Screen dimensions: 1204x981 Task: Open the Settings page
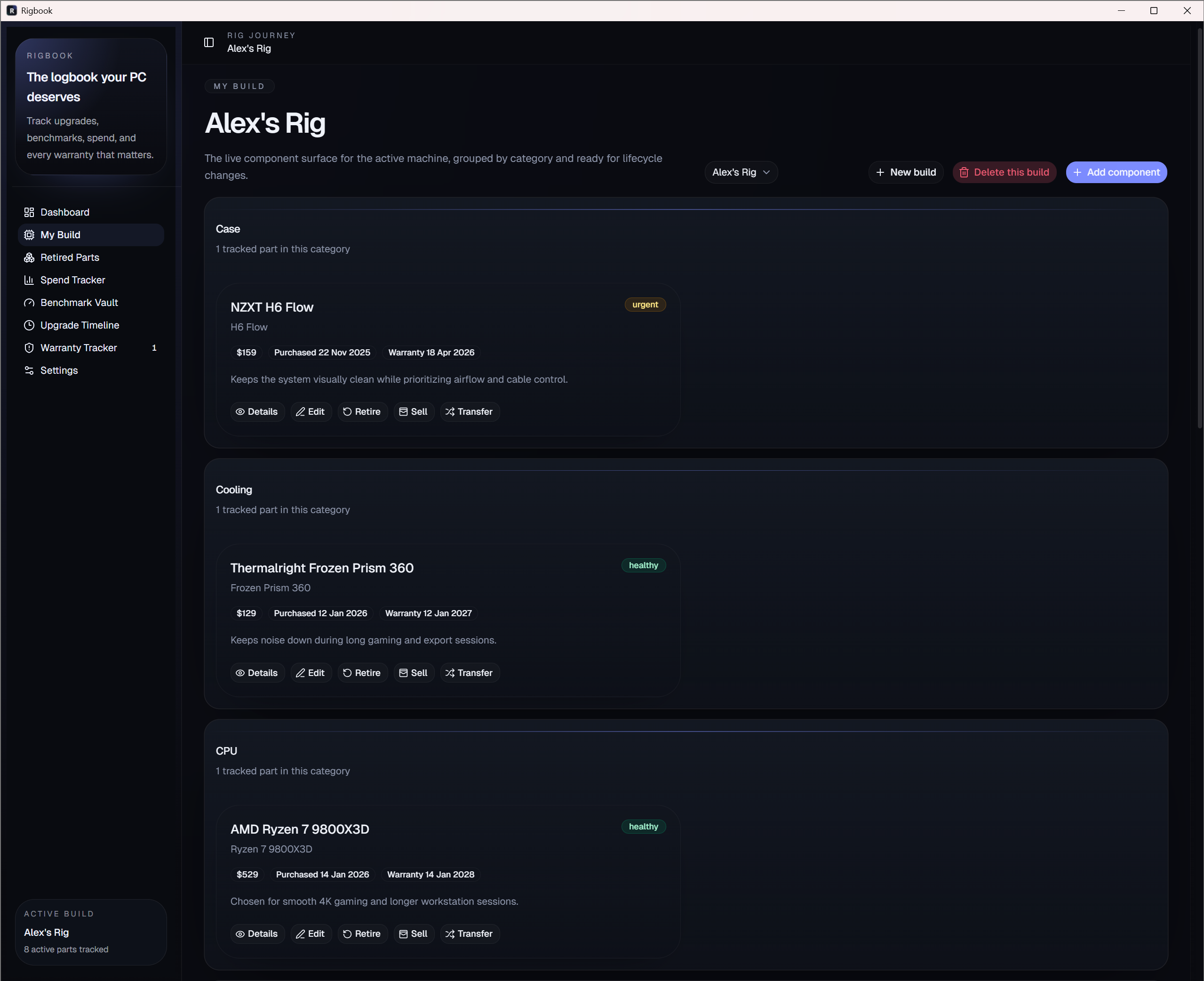(x=59, y=371)
